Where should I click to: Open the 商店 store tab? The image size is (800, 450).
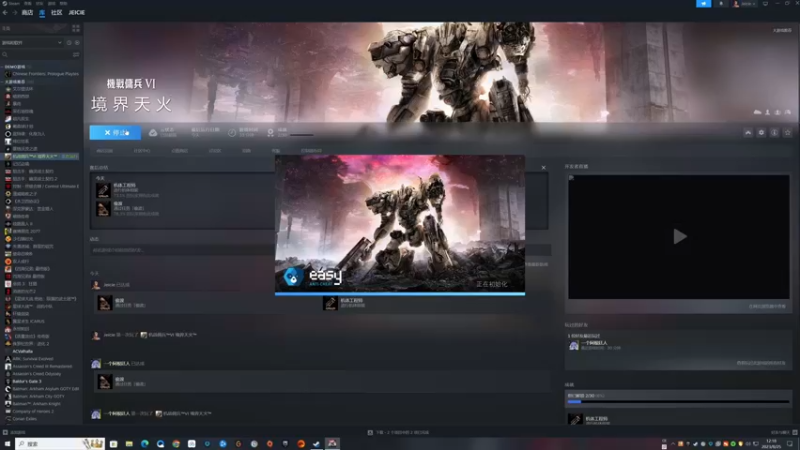(x=28, y=13)
